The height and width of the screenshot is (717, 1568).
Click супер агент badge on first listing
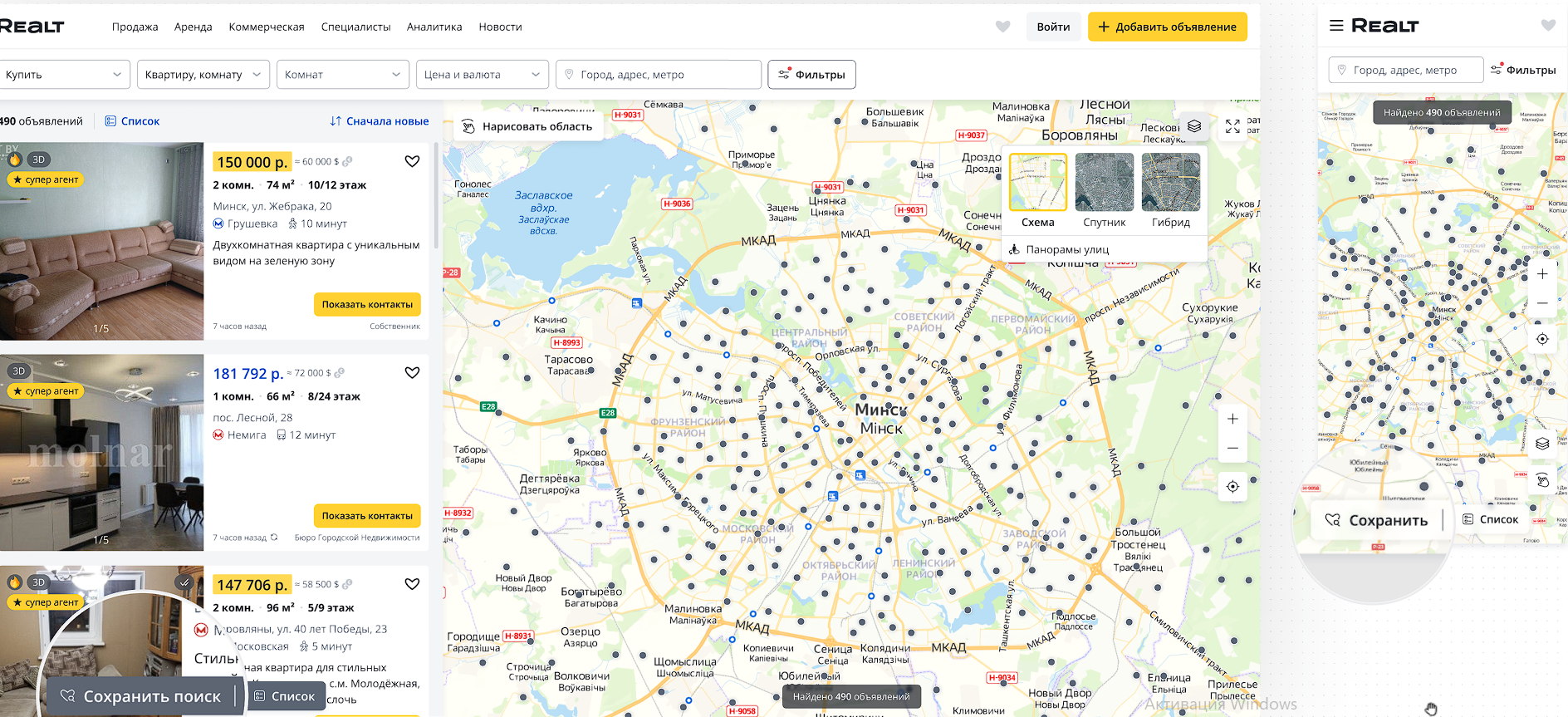click(46, 179)
